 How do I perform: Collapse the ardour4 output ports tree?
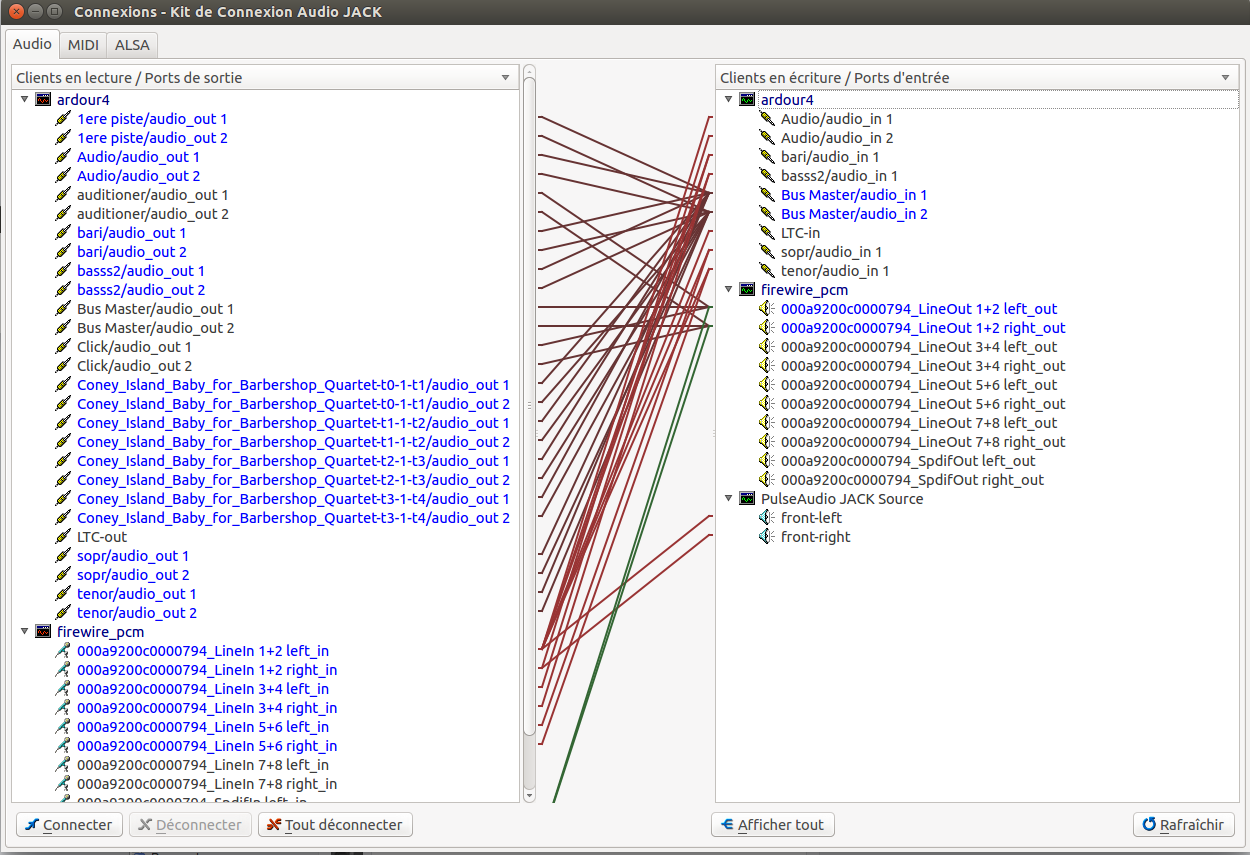pyautogui.click(x=25, y=100)
